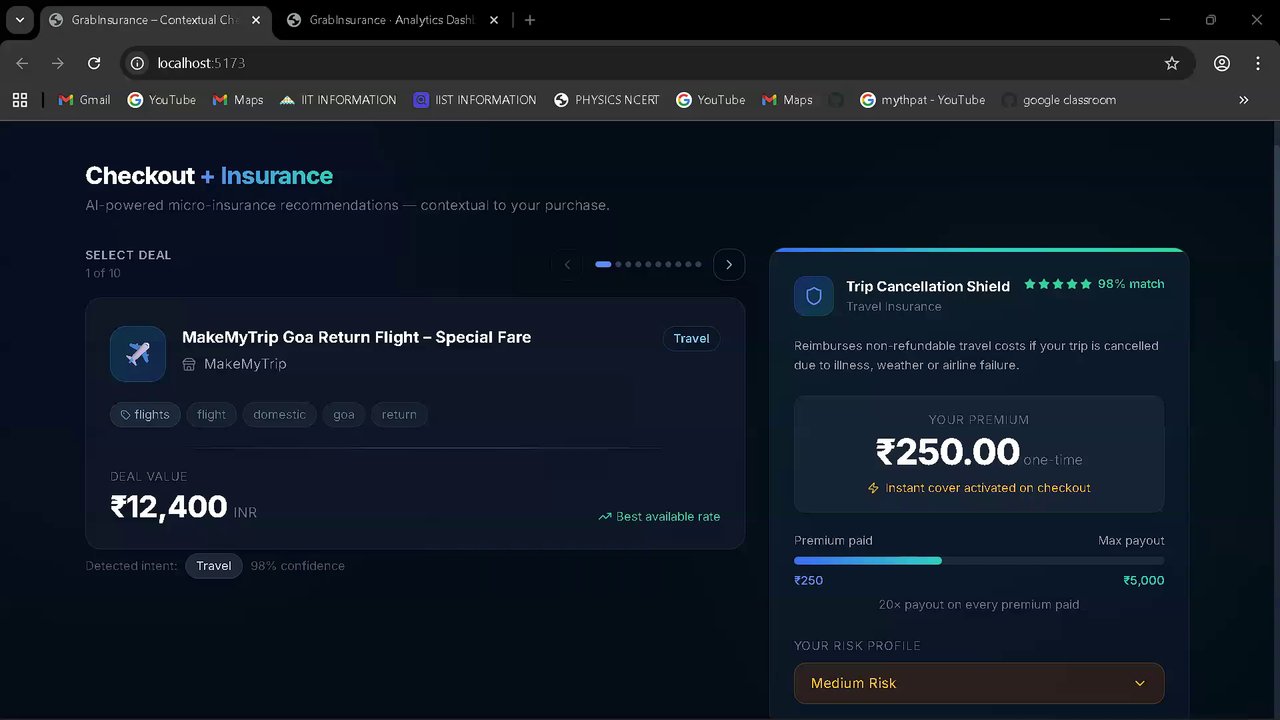View site information icon in the address bar
This screenshot has width=1280, height=720.
point(138,63)
